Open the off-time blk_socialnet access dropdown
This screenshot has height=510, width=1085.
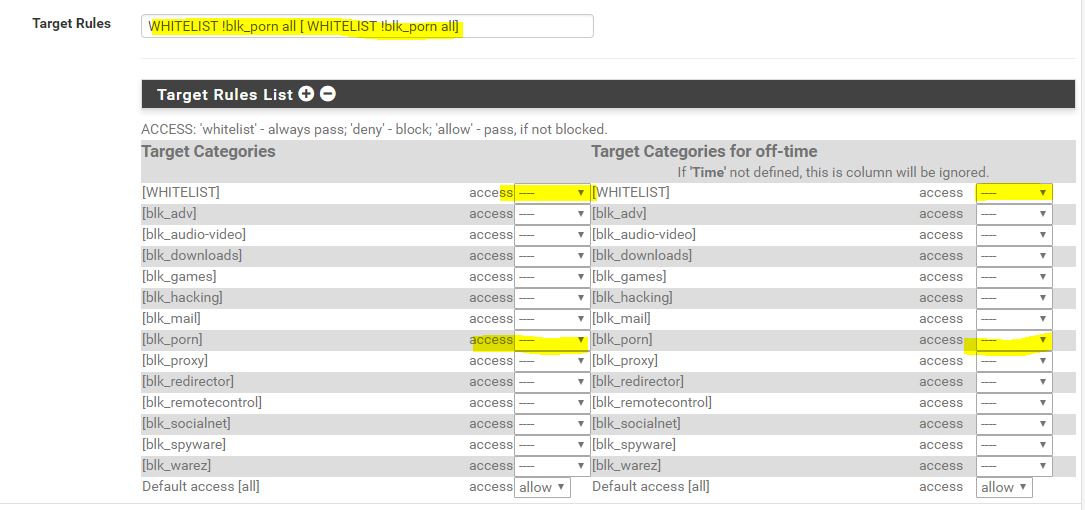1014,424
